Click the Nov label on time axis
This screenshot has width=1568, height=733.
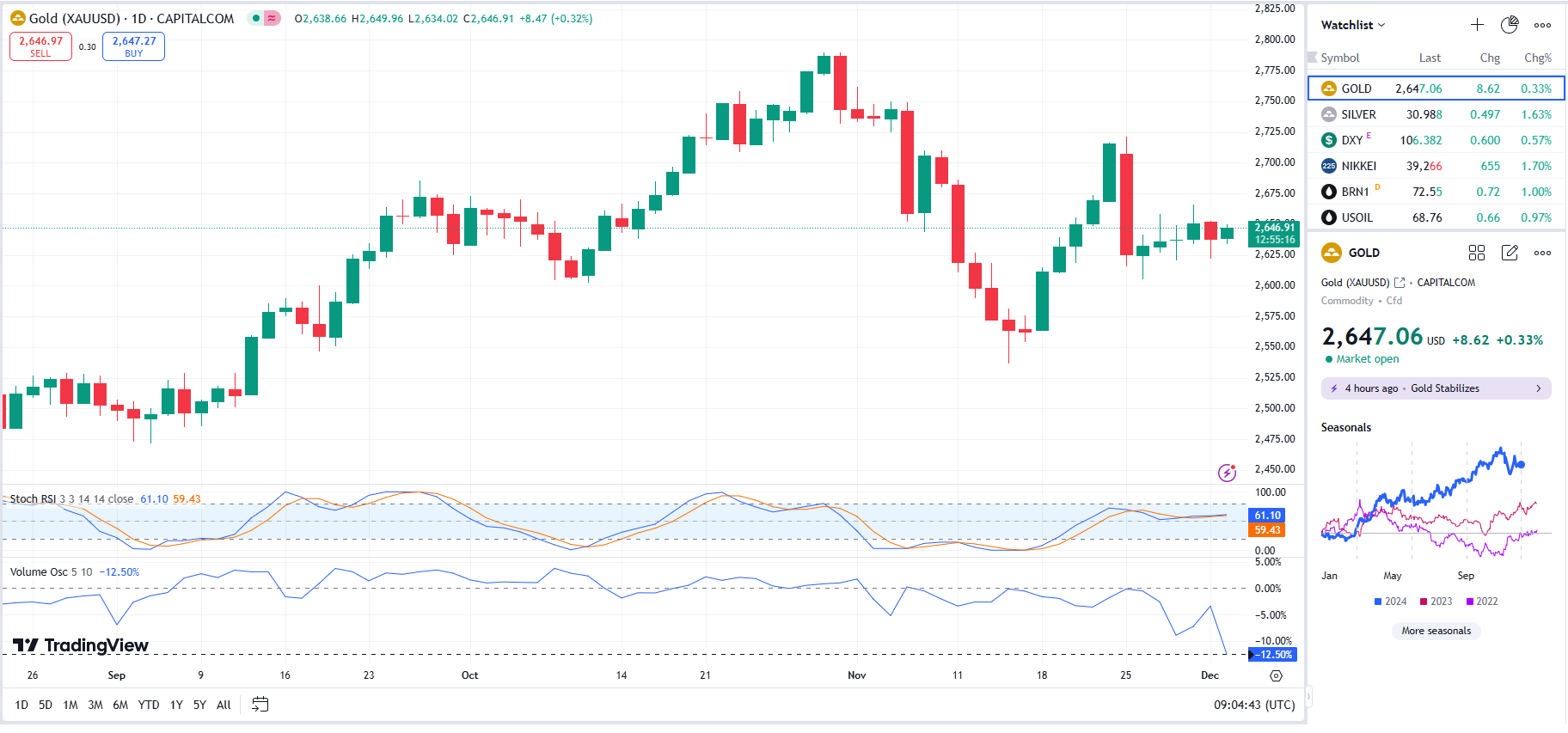(x=857, y=675)
